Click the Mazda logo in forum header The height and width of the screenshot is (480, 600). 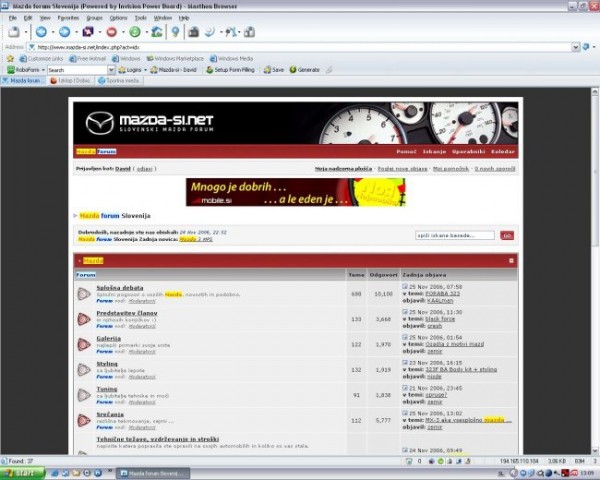(x=100, y=123)
